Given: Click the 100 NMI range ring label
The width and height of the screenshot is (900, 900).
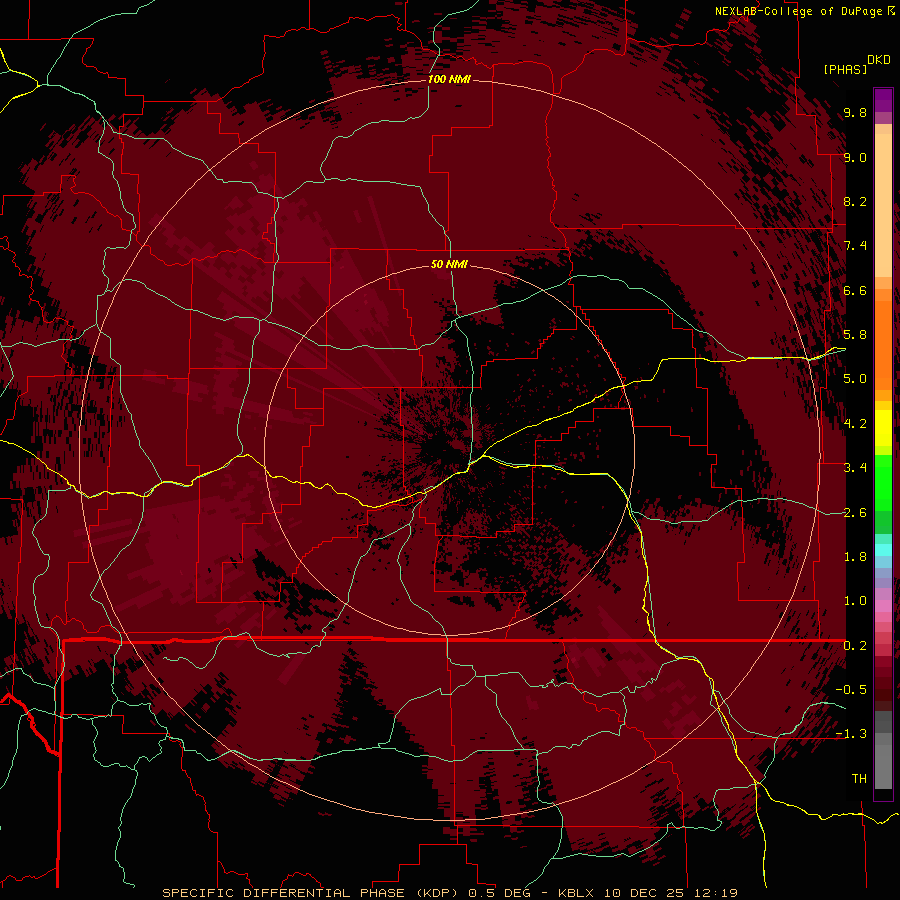Looking at the screenshot, I should click(x=449, y=79).
